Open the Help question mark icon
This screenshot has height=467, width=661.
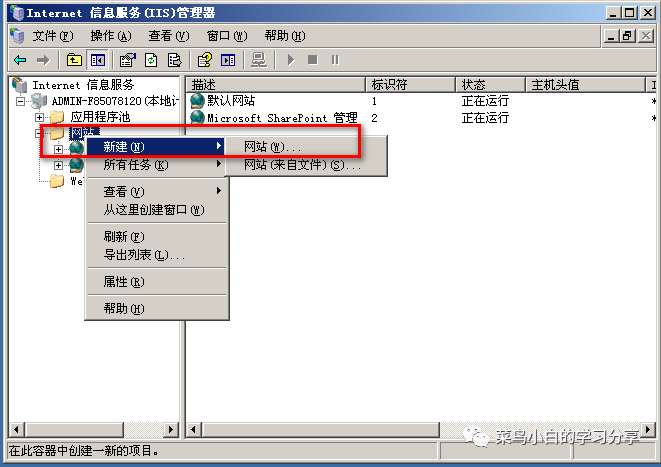(x=205, y=60)
